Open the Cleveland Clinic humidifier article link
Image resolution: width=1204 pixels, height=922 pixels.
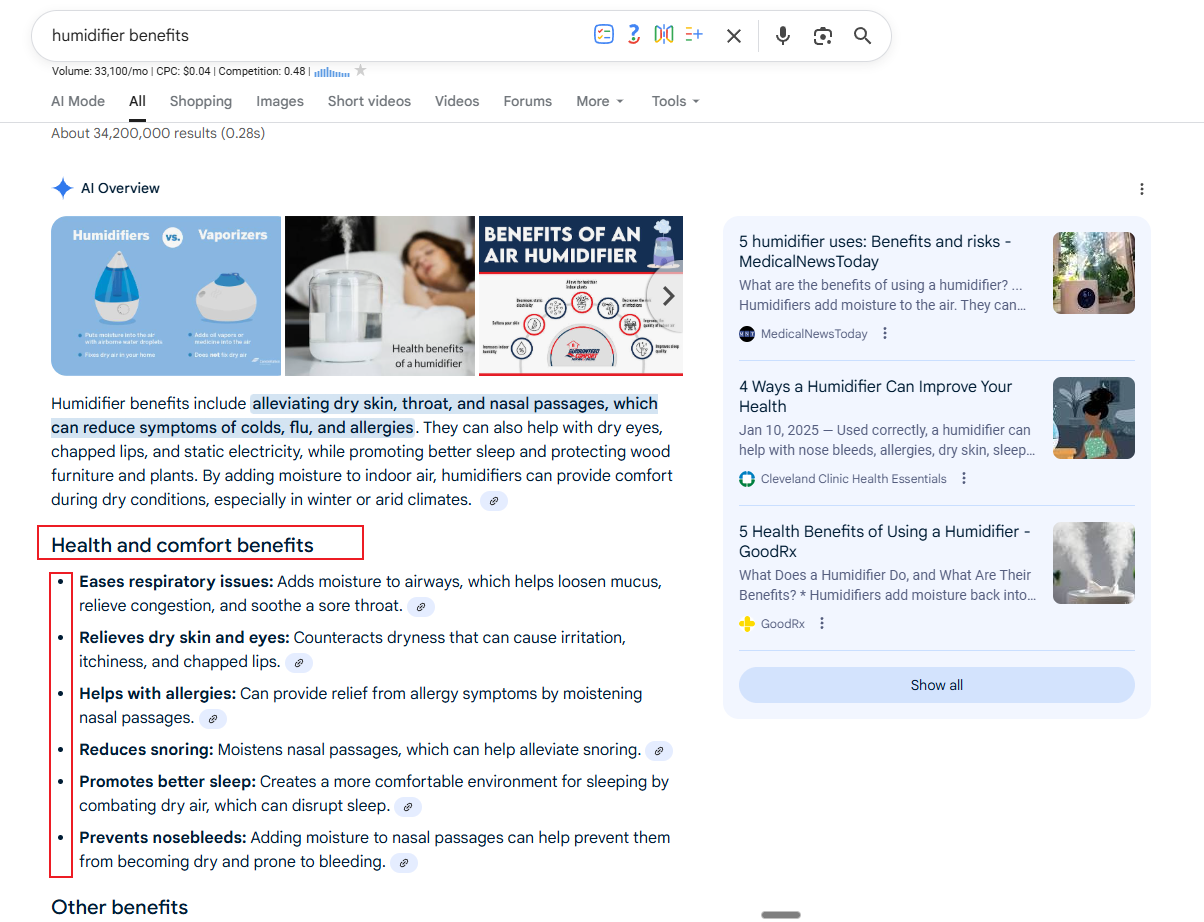click(x=874, y=396)
